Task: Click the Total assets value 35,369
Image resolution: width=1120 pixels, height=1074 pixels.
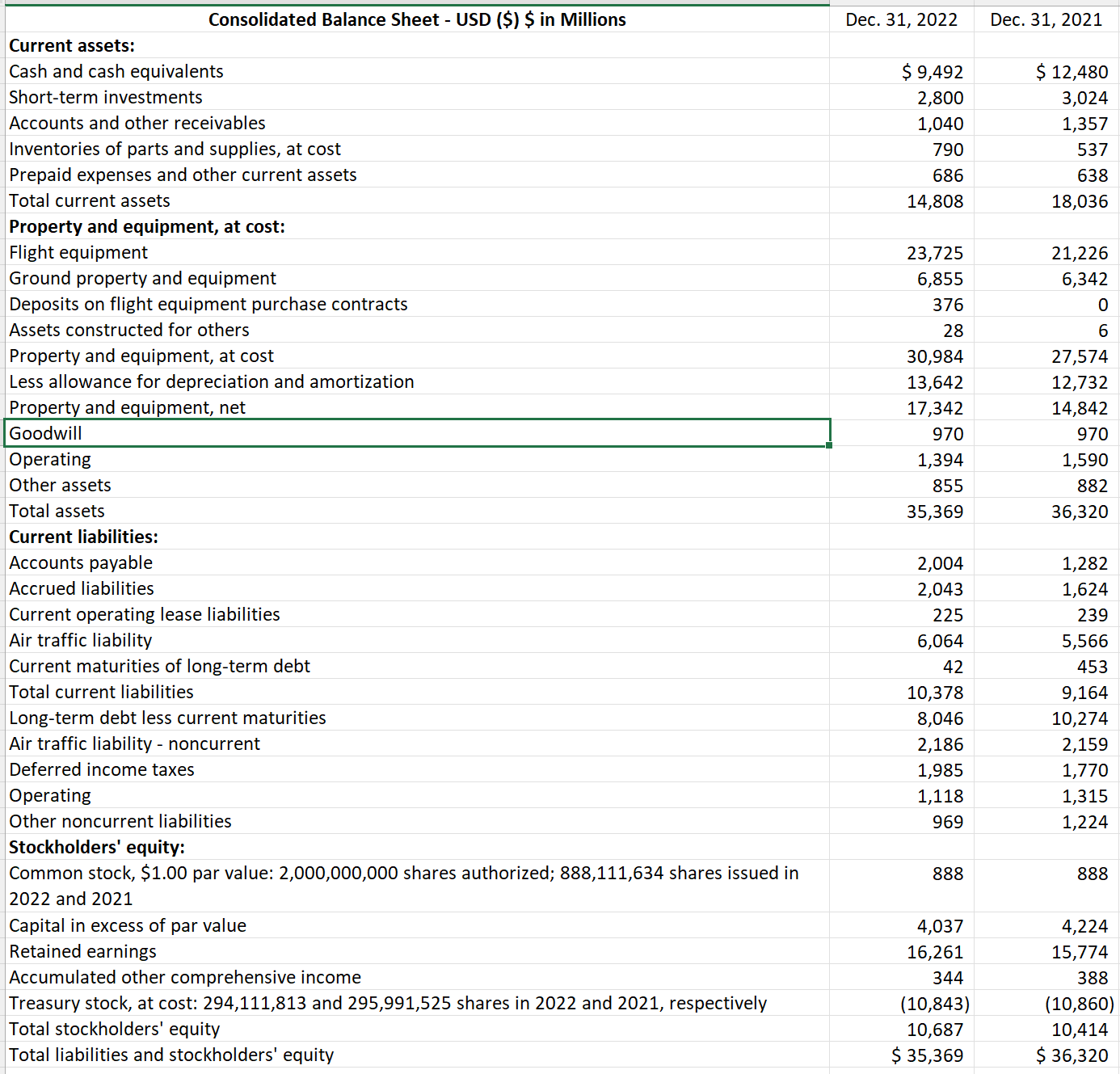Action: [x=936, y=511]
